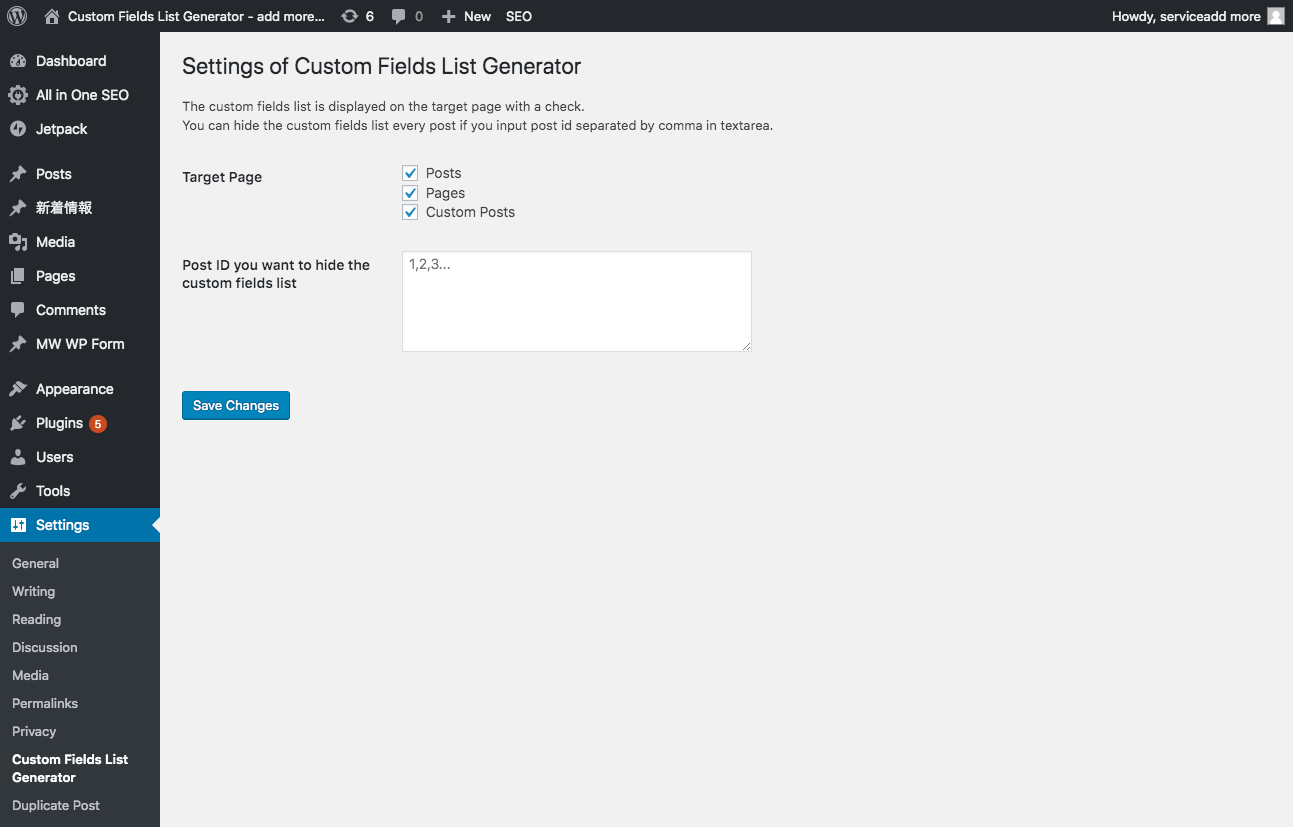The image size is (1293, 827).
Task: Click the Jetpack lightning icon
Action: 18,129
